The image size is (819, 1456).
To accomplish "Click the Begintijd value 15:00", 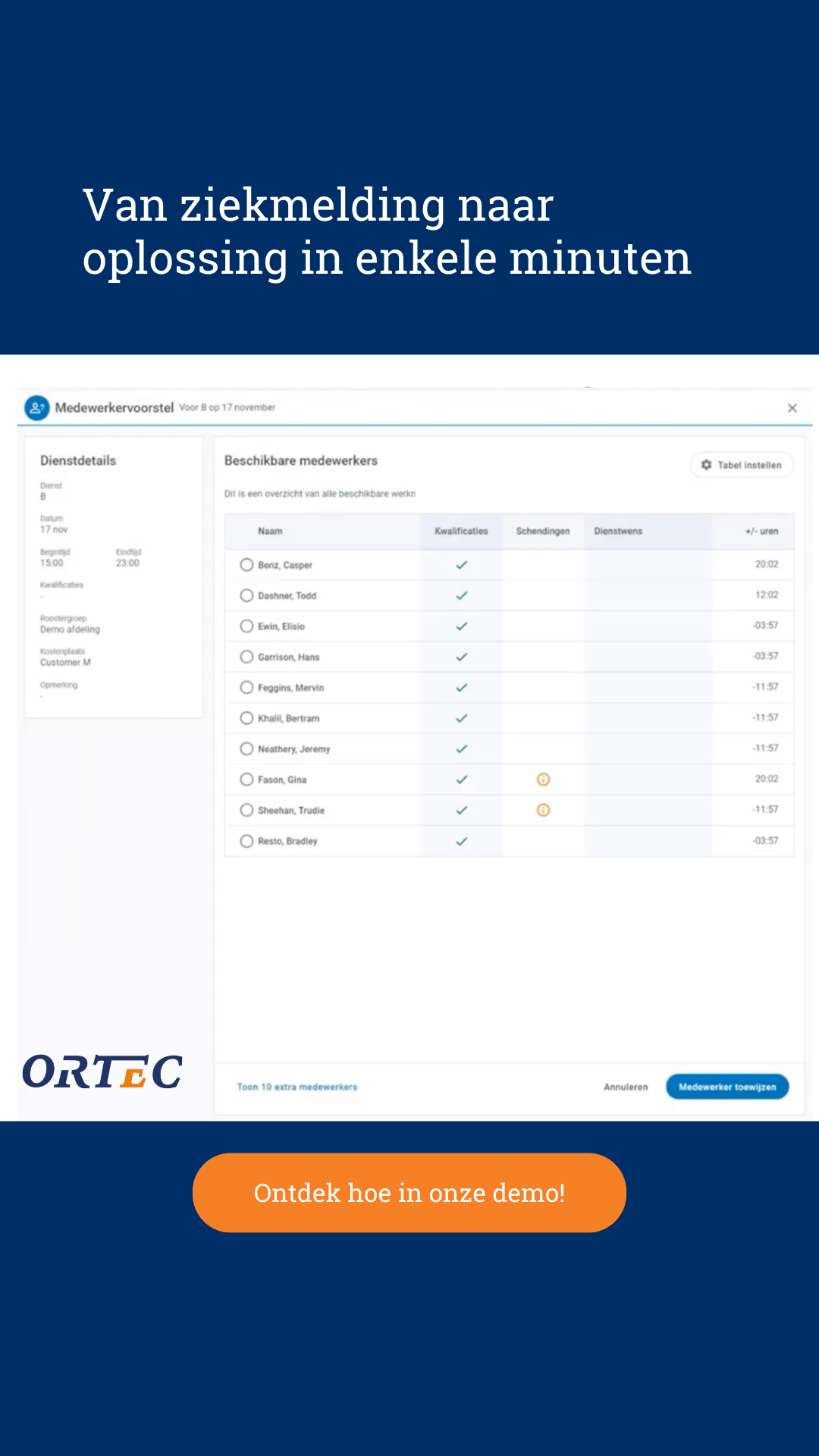I will pos(52,563).
